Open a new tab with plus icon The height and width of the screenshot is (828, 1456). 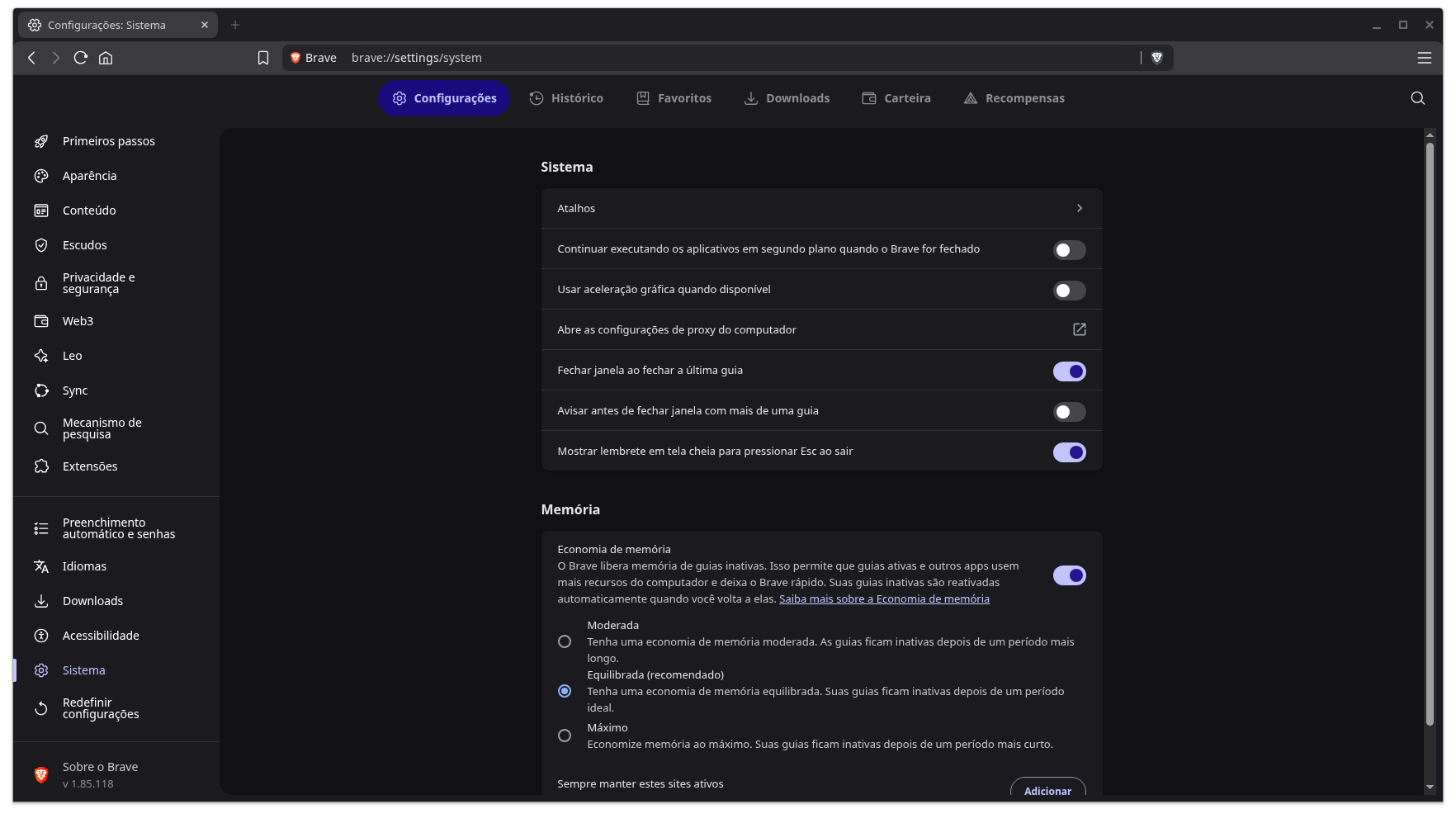coord(235,25)
